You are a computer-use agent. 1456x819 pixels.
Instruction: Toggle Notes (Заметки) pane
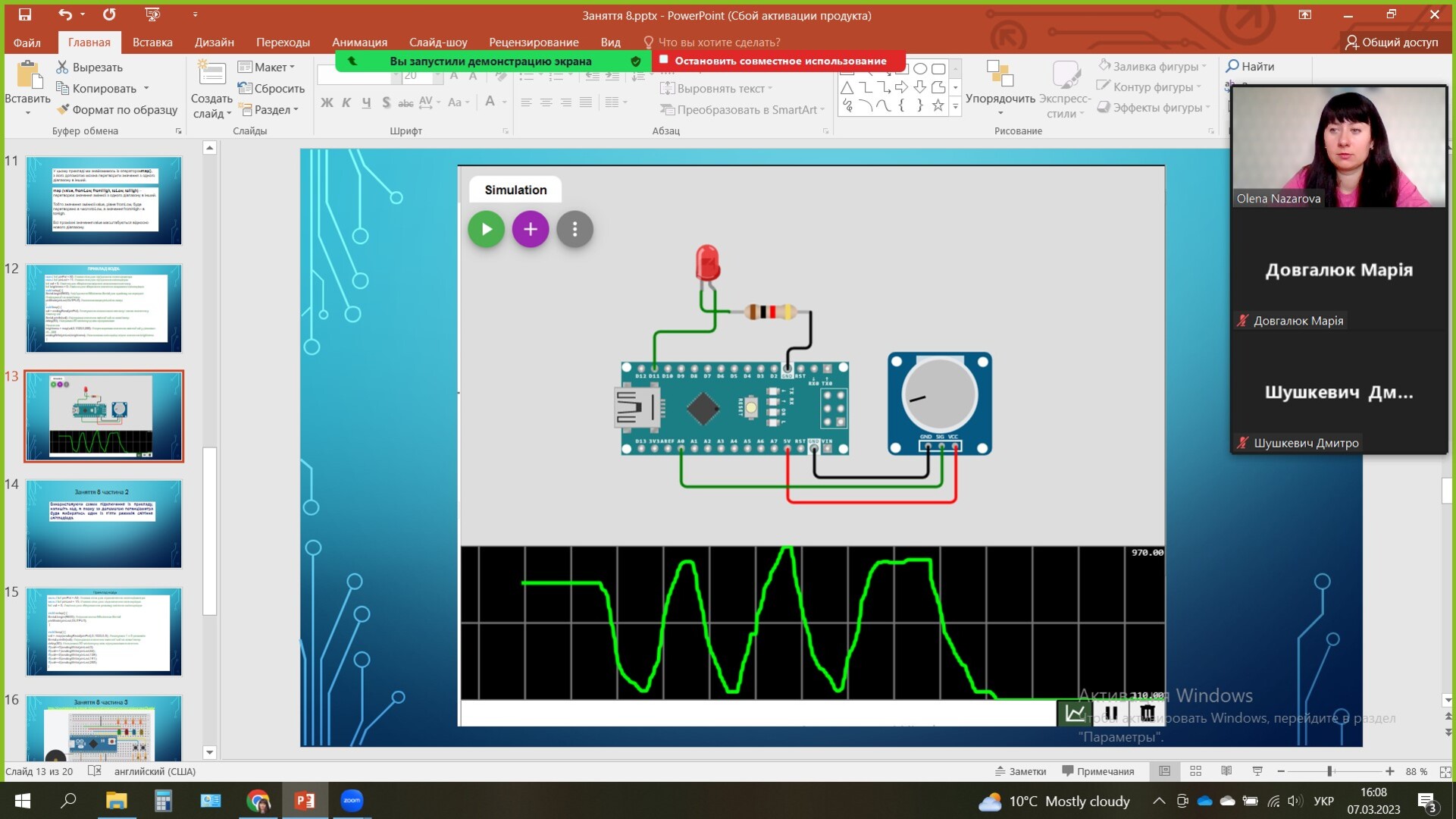point(1020,771)
